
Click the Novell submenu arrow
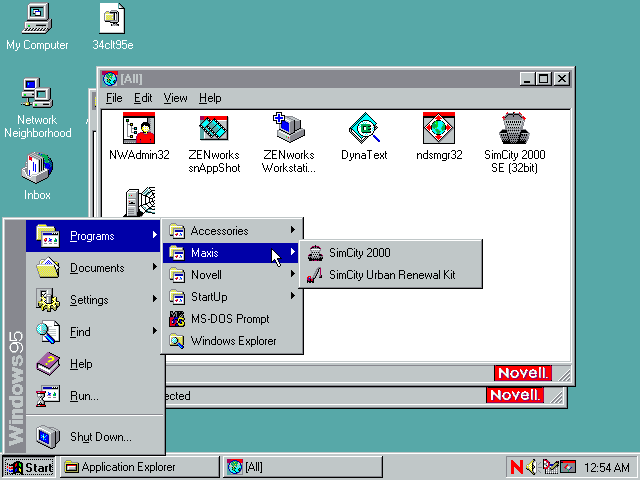point(293,274)
